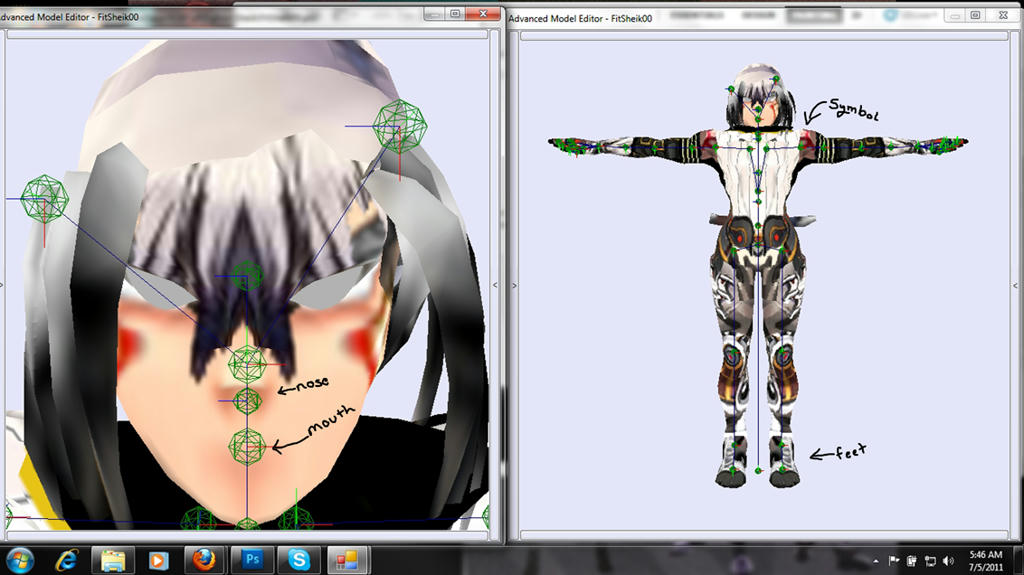1024x575 pixels.
Task: Click the active model editor taskbar button
Action: pyautogui.click(x=346, y=559)
